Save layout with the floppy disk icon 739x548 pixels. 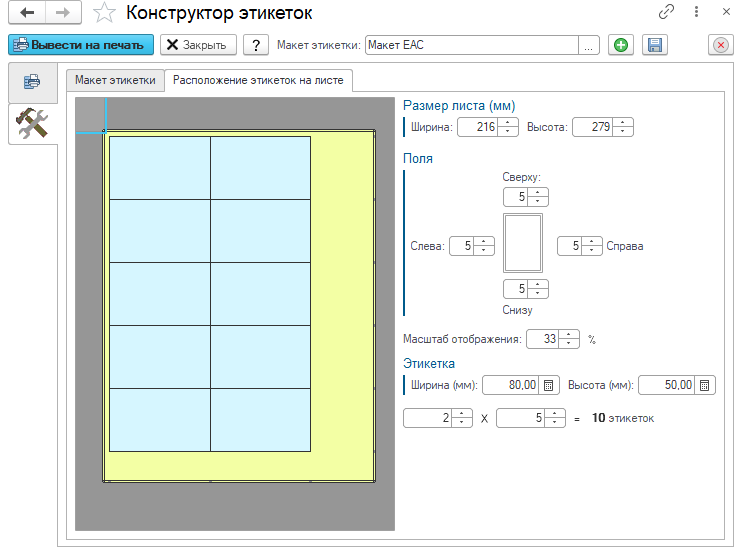tap(654, 45)
